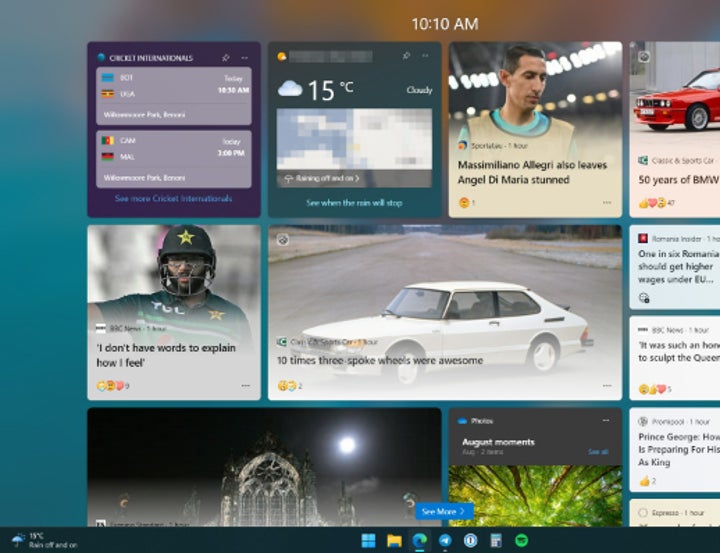This screenshot has width=720, height=553.
Task: Open Windows Start menu from taskbar
Action: [368, 541]
